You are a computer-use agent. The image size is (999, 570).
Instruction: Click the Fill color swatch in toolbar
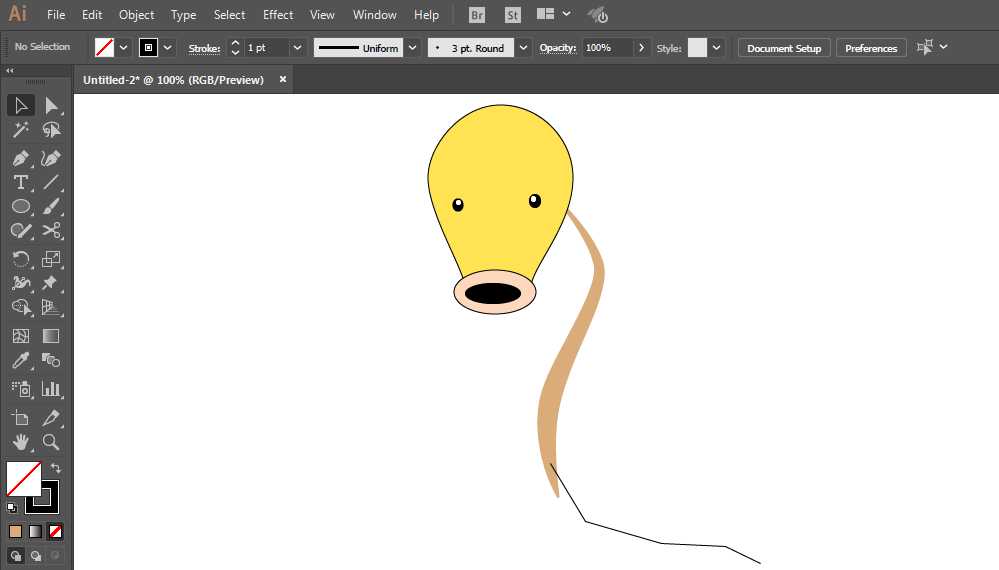pos(23,479)
